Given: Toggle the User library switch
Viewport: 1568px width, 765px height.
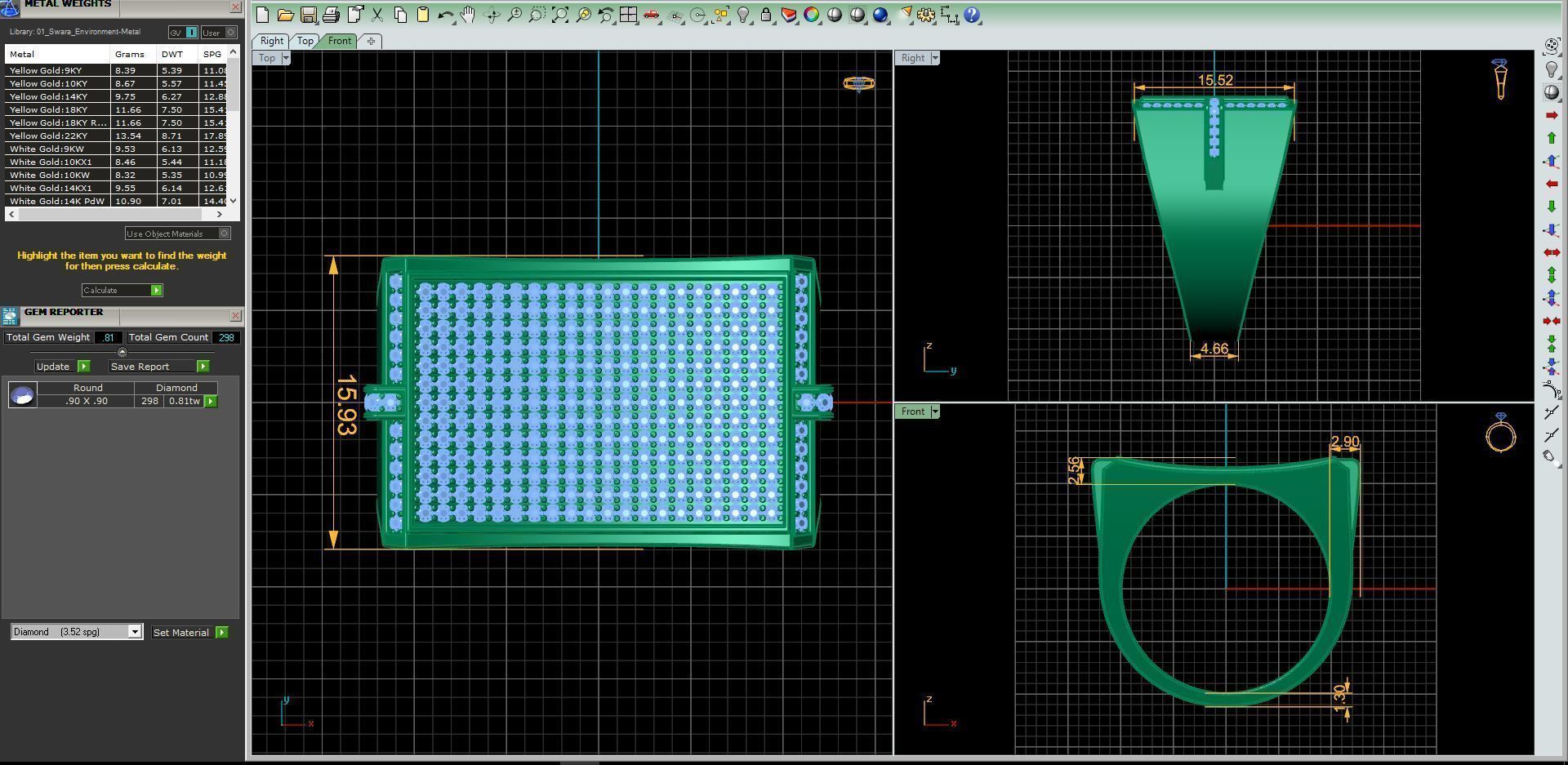Looking at the screenshot, I should (x=219, y=33).
